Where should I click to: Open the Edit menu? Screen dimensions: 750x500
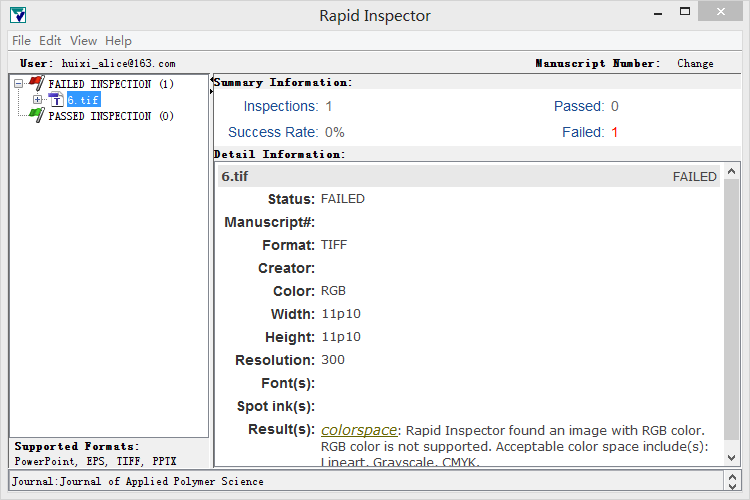[50, 41]
